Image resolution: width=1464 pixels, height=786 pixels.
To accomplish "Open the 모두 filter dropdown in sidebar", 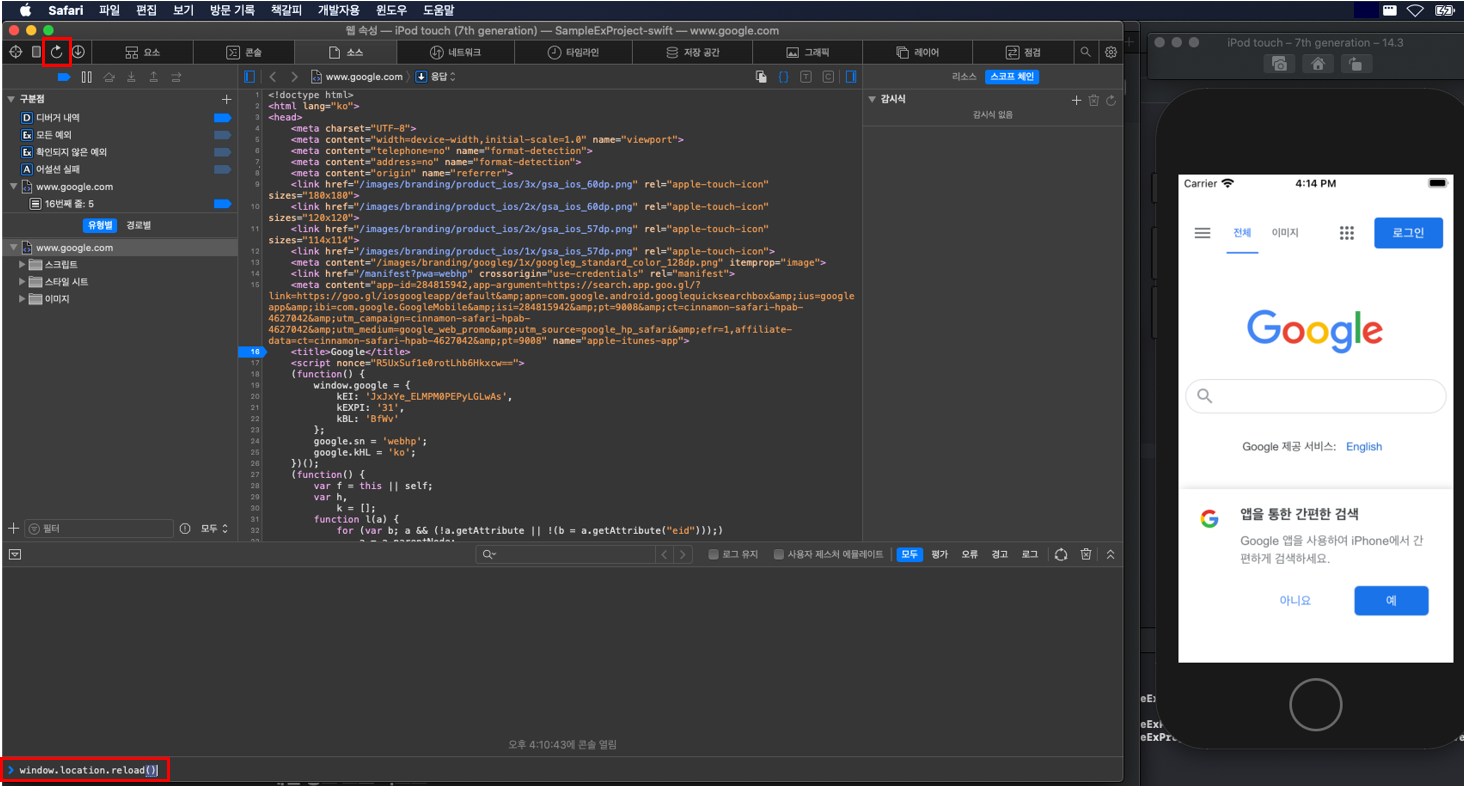I will [x=214, y=528].
